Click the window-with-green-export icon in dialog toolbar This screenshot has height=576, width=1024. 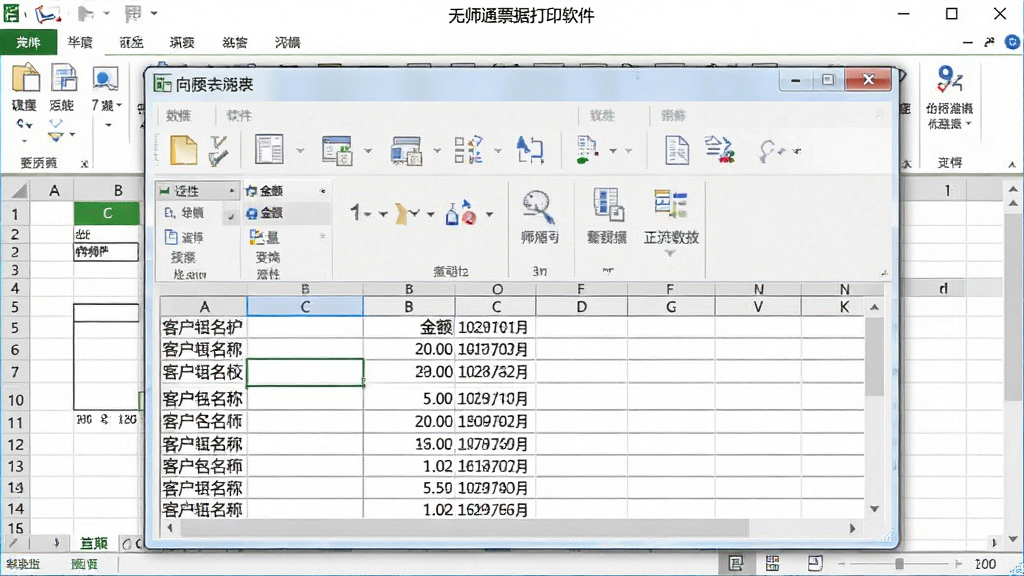[337, 150]
